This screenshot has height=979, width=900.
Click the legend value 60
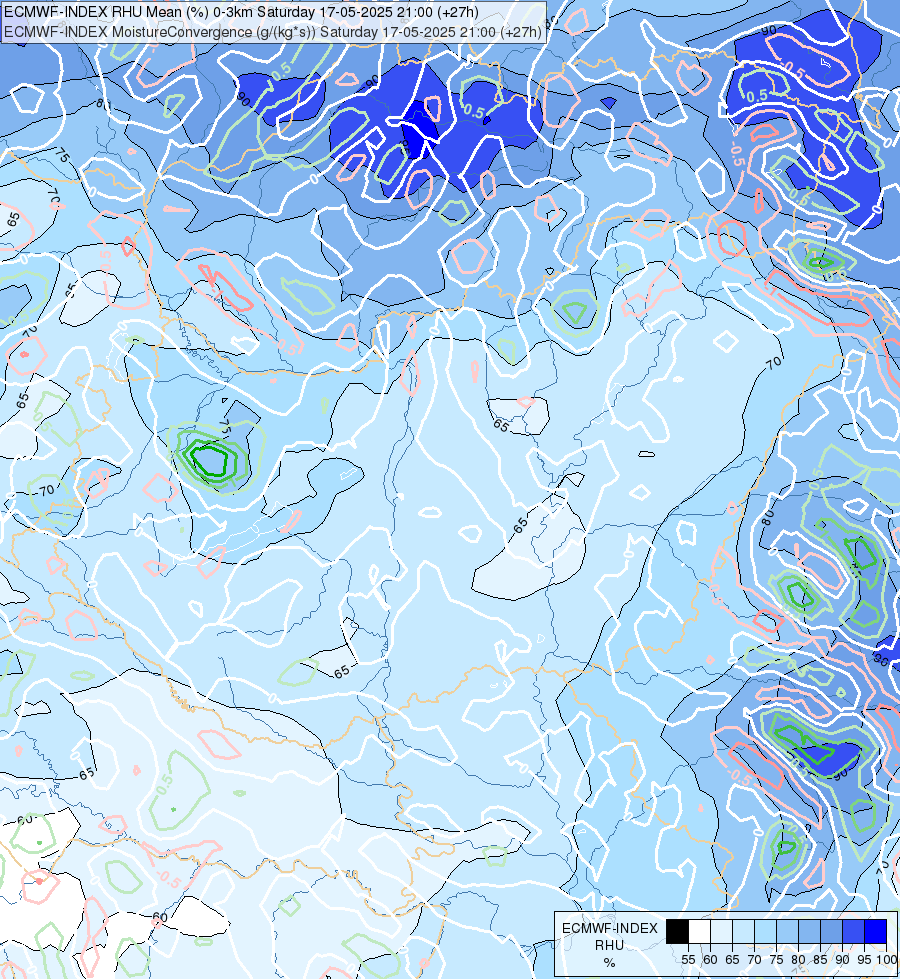tap(710, 960)
